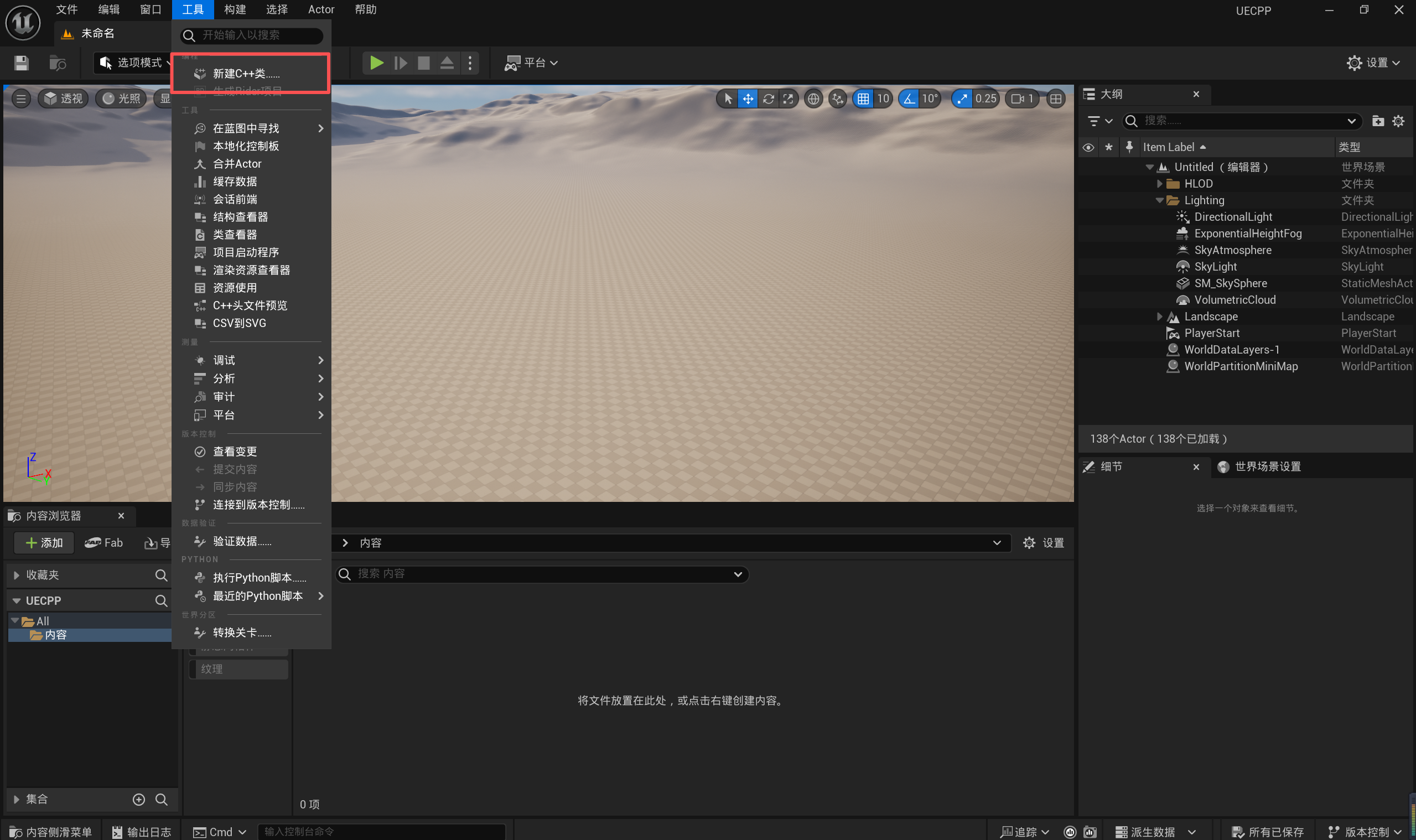This screenshot has width=1416, height=840.
Task: Click the create new folder icon in outliner
Action: 1377,121
